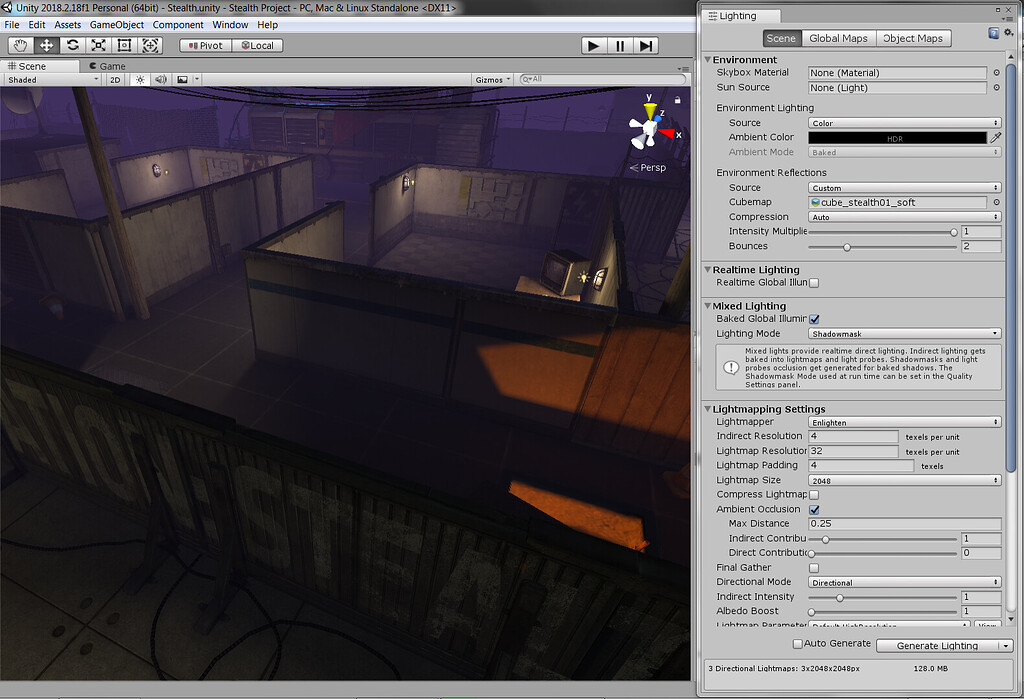Viewport: 1024px width, 699px height.
Task: Click the Generate Lighting button
Action: [x=937, y=645]
